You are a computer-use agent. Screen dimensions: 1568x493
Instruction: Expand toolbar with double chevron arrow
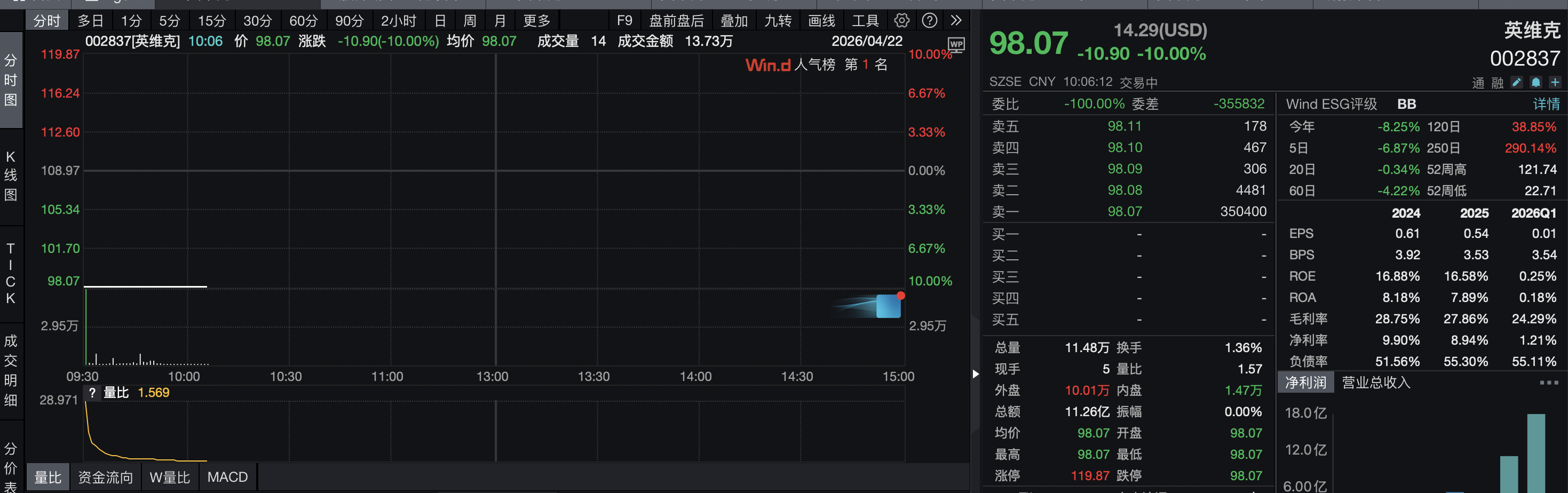click(x=956, y=21)
